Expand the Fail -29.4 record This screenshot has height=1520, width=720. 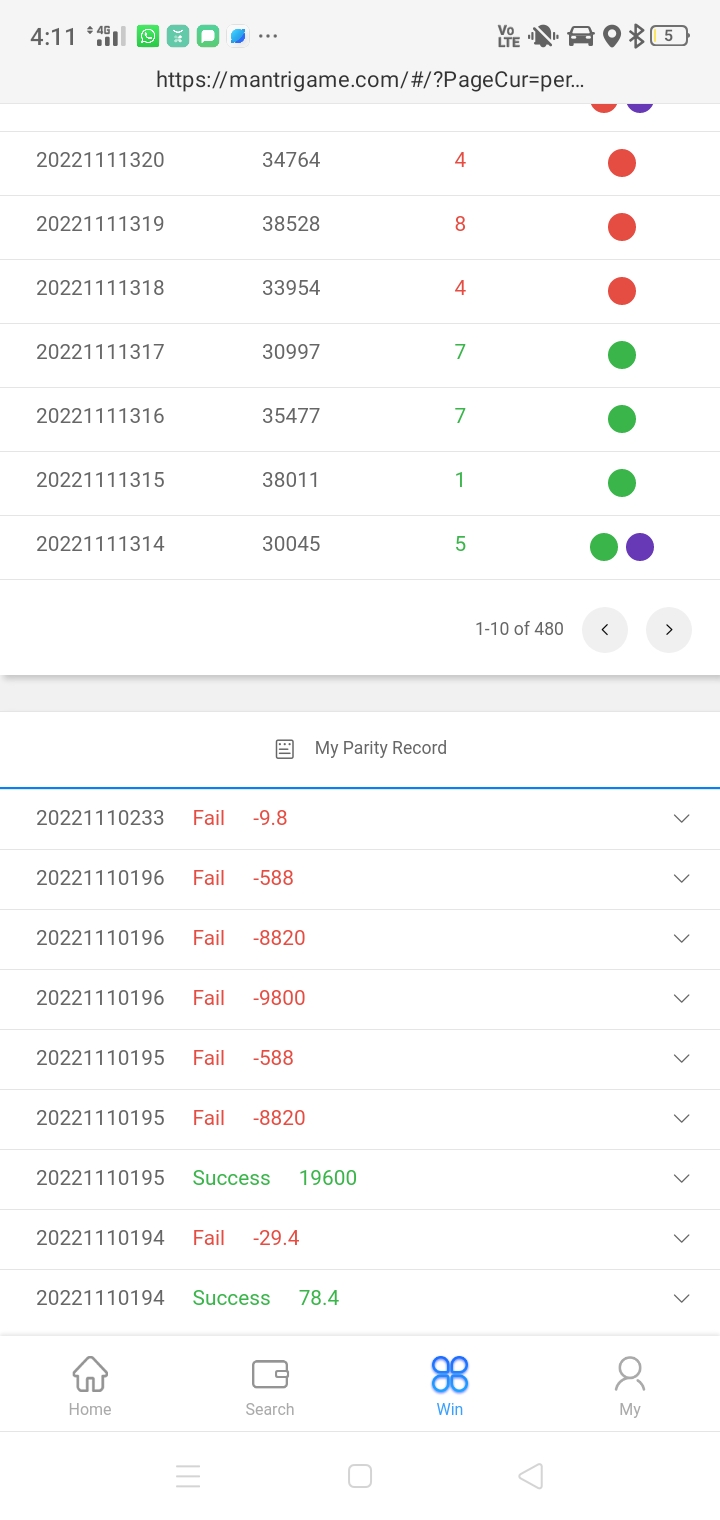[x=681, y=1239]
